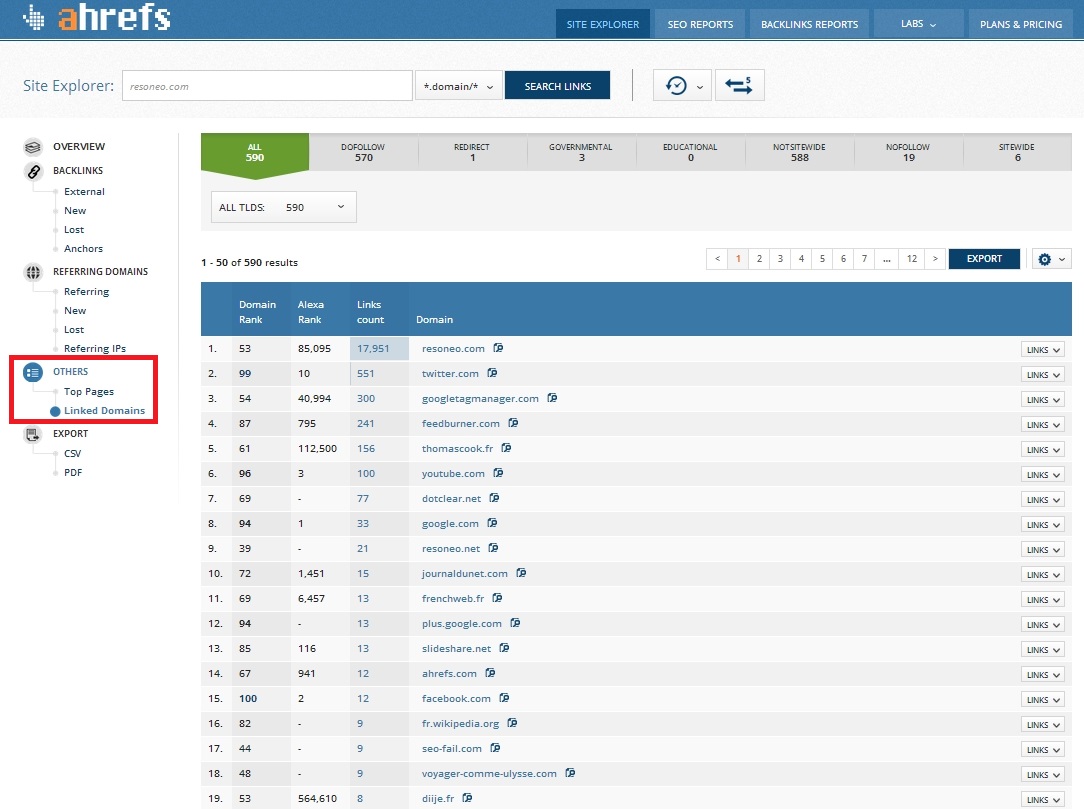
Task: Open the External backlinks sidebar link
Action: [x=84, y=192]
